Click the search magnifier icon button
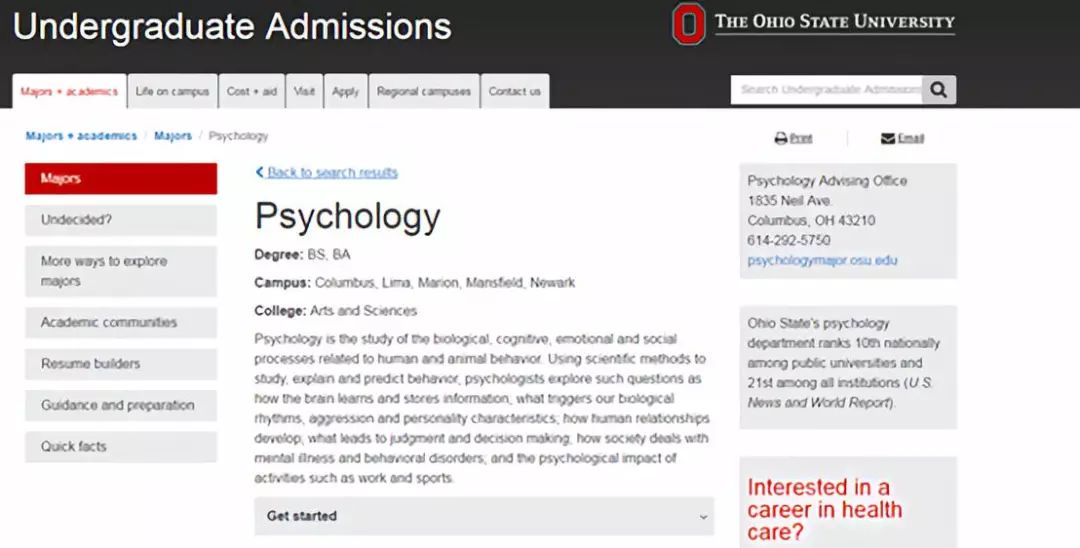1080x548 pixels. (939, 90)
